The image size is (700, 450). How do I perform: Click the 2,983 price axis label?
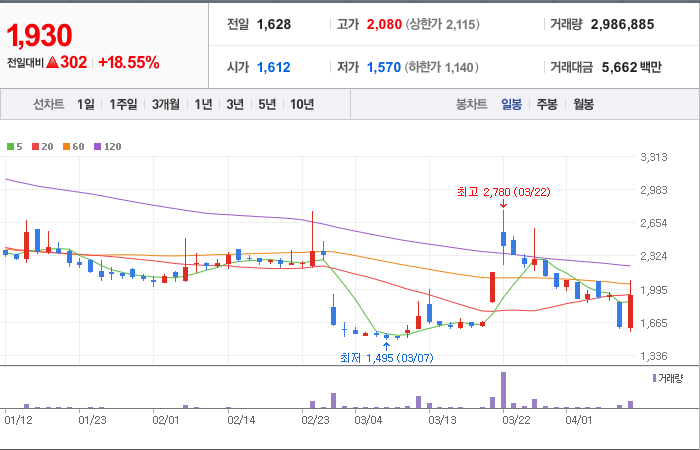(654, 190)
